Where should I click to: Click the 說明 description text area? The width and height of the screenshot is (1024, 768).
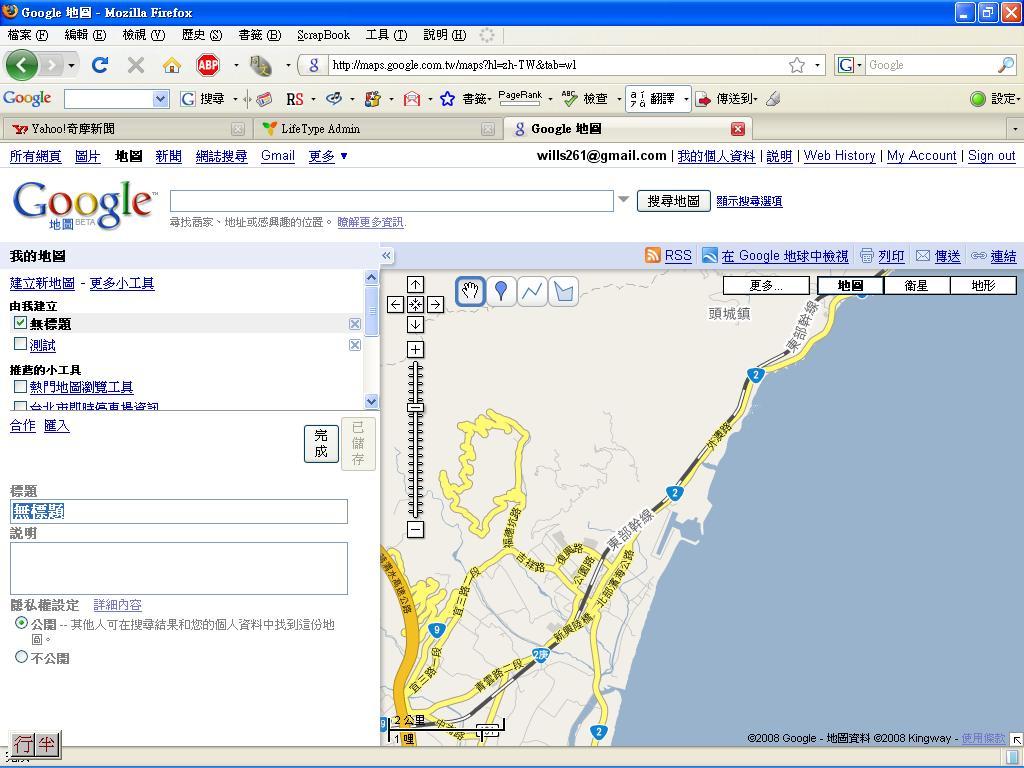179,568
